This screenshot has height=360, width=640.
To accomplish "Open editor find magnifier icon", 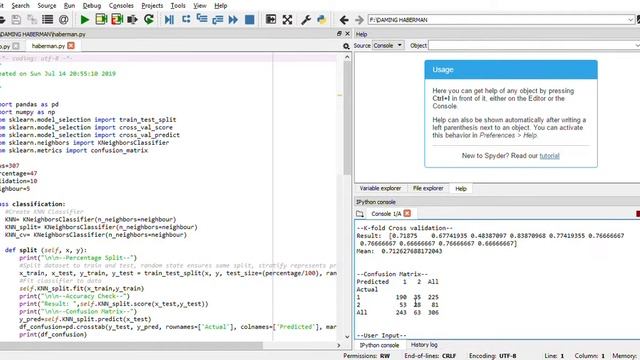I will click(x=346, y=46).
